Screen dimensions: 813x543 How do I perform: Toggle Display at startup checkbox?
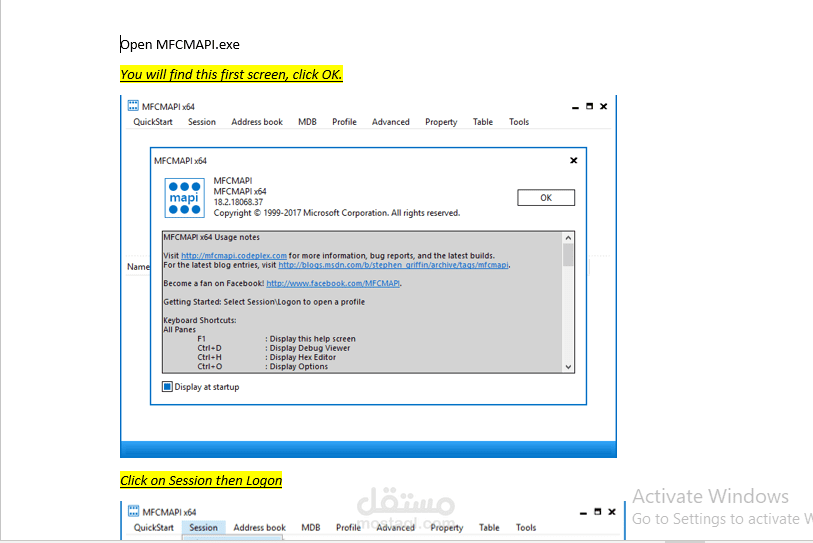(167, 387)
